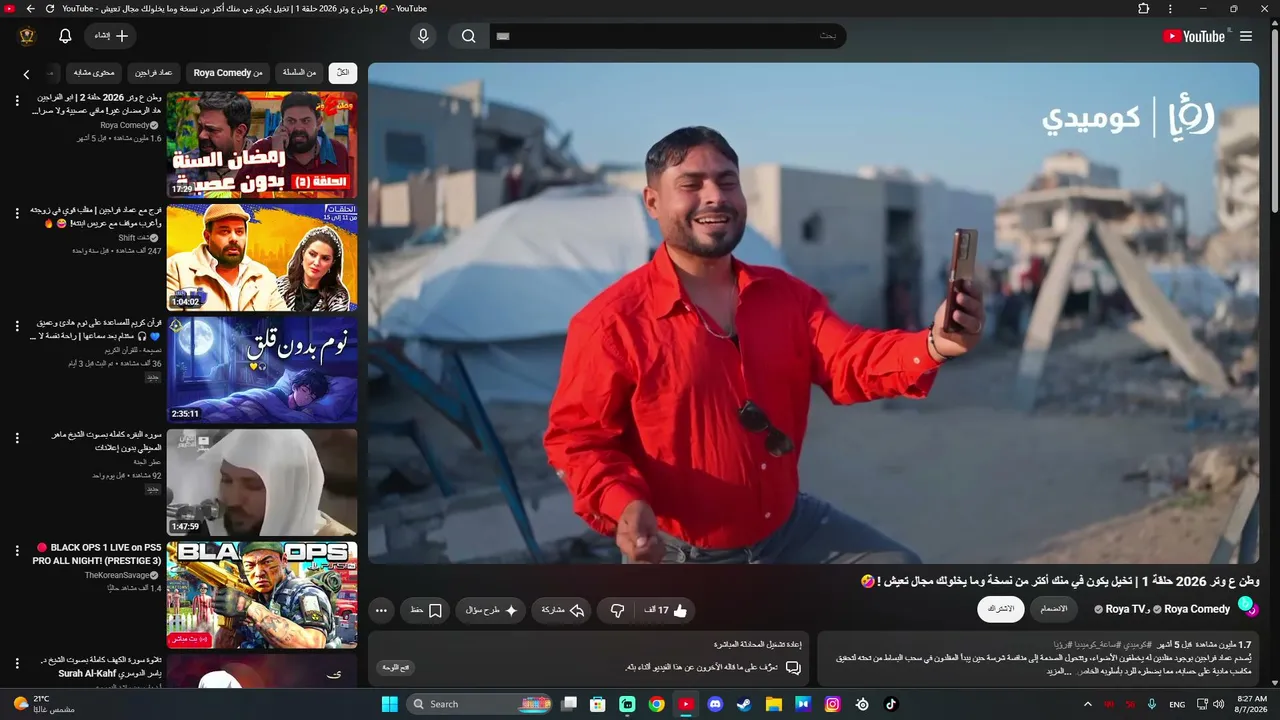Select the من السلسلة filter chip
Viewport: 1280px width, 720px height.
tap(299, 73)
